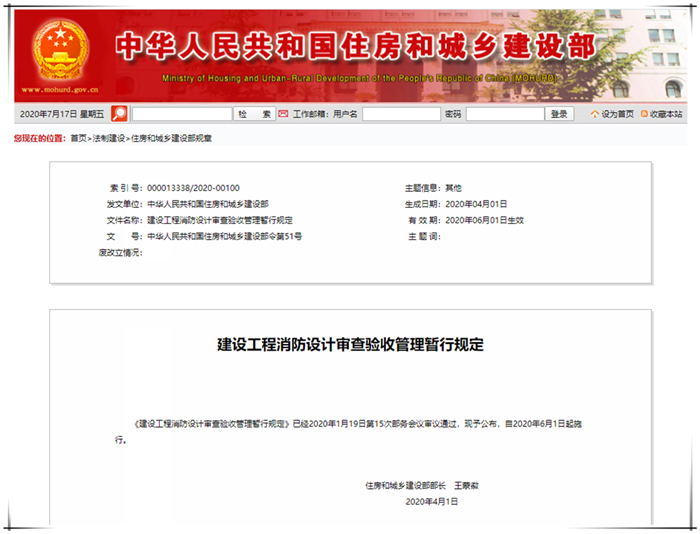Click the 密码 password input field
Viewport: 700px width, 534px height.
505,114
